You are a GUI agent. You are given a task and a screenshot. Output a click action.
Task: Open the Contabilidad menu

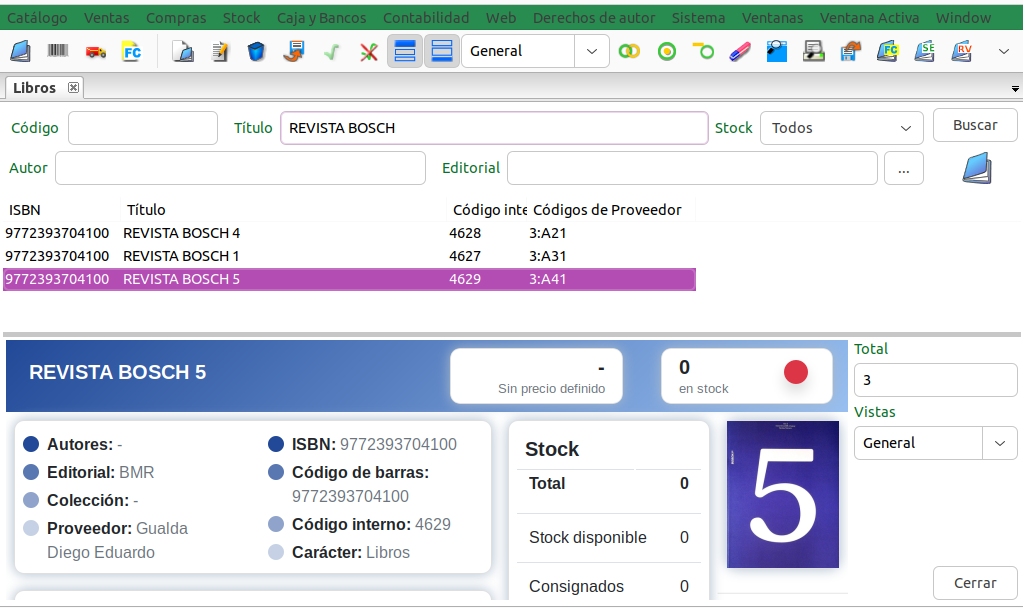(x=426, y=18)
